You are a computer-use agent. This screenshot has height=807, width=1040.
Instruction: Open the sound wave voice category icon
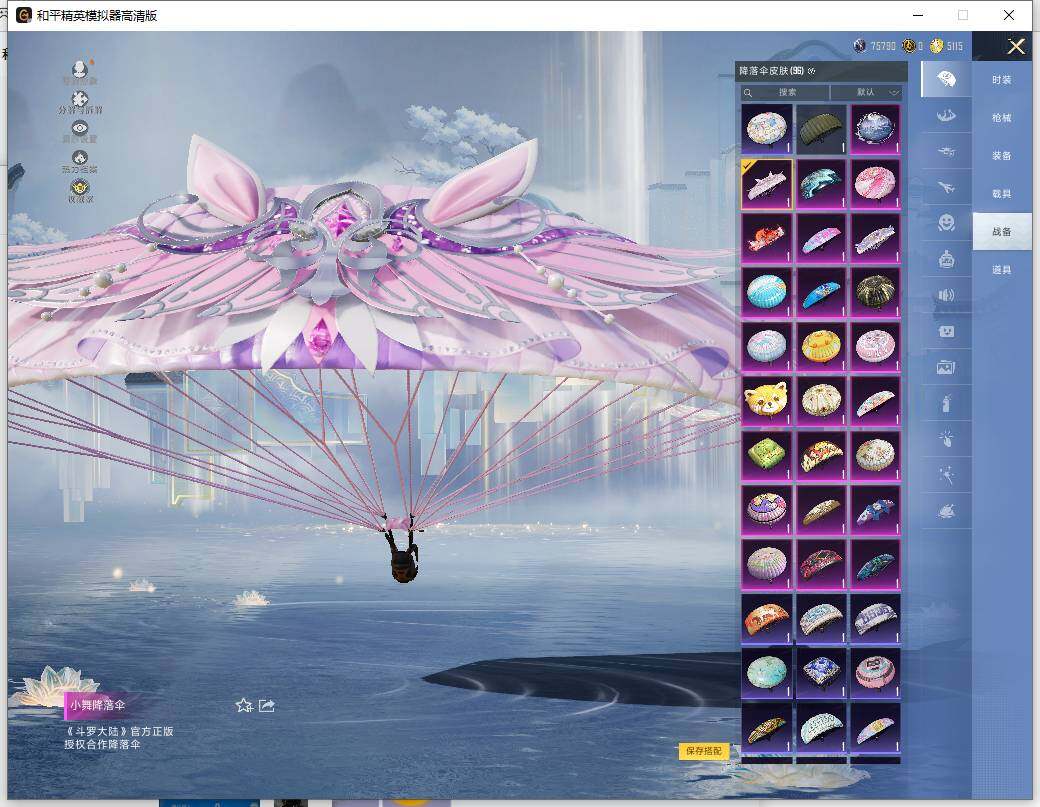point(946,295)
